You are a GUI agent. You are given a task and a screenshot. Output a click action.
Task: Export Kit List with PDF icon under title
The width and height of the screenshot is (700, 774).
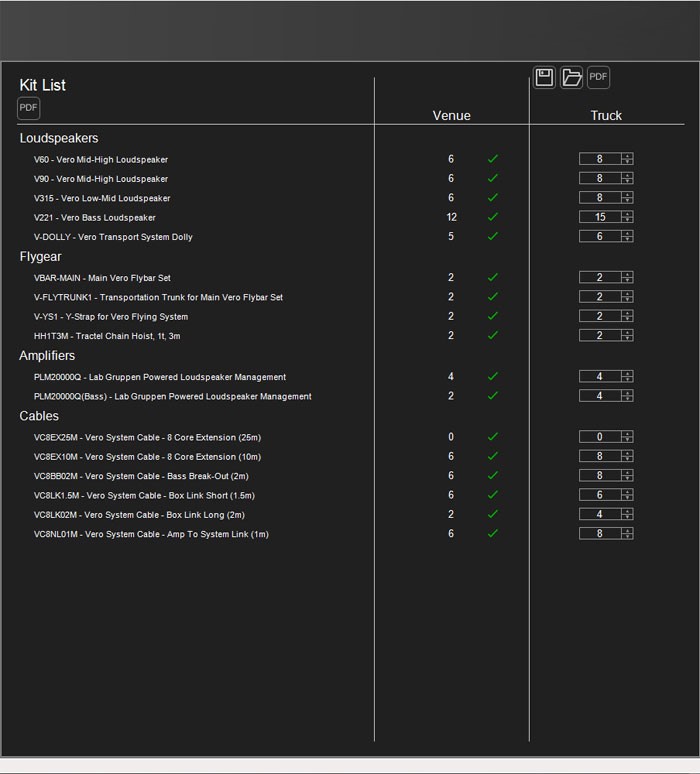(28, 108)
